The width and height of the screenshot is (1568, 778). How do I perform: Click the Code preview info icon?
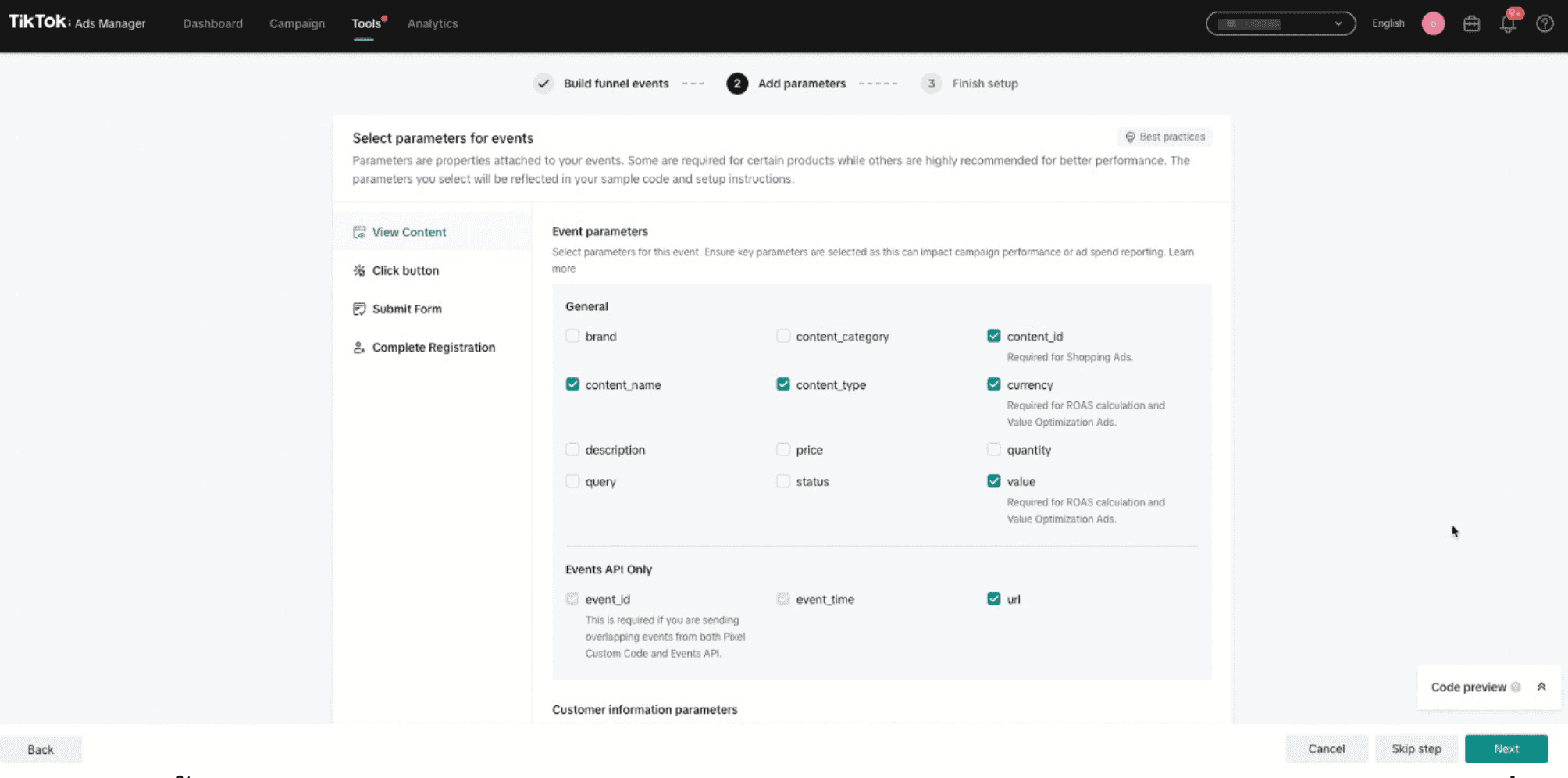coord(1516,687)
